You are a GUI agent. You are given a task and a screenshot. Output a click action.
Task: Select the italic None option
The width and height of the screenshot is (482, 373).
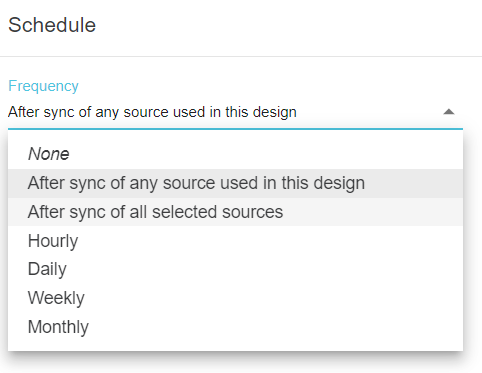pos(235,154)
